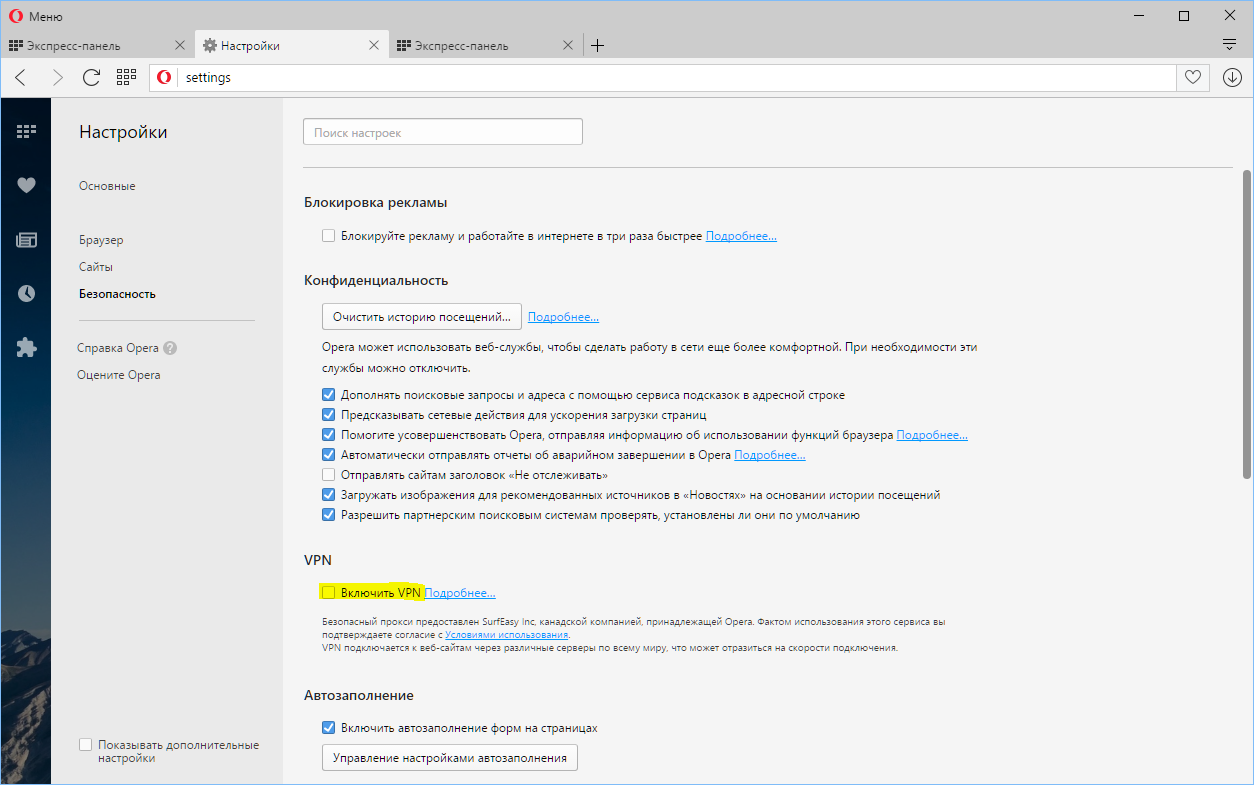Image resolution: width=1254 pixels, height=785 pixels.
Task: Open Speed Dial in the sidebar
Action: coord(26,131)
